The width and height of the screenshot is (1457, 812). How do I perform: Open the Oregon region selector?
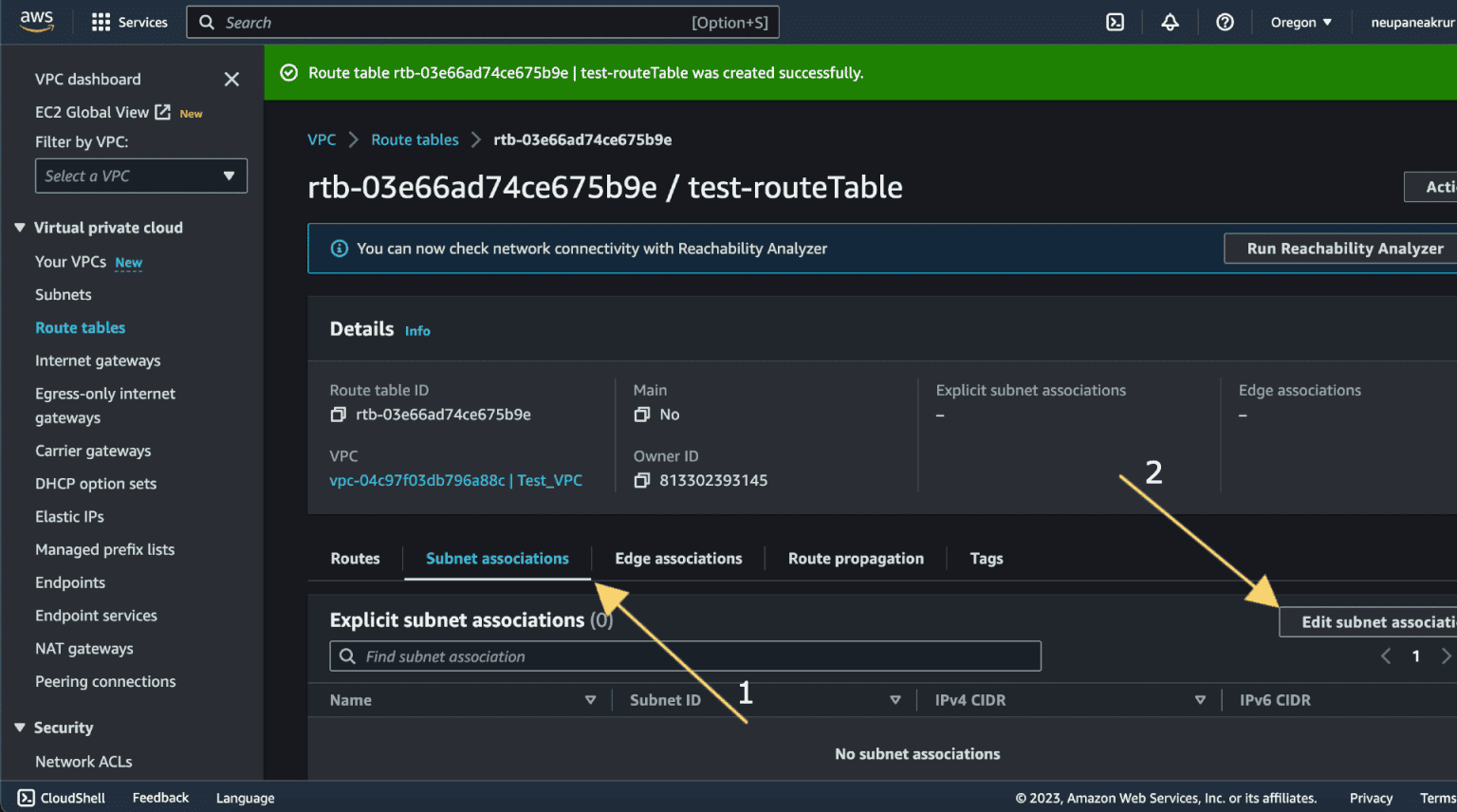coord(1300,22)
